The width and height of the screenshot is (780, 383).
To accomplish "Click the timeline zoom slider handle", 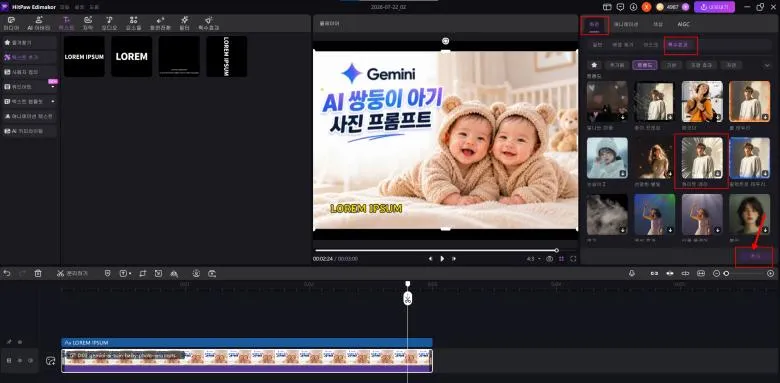I will click(726, 273).
